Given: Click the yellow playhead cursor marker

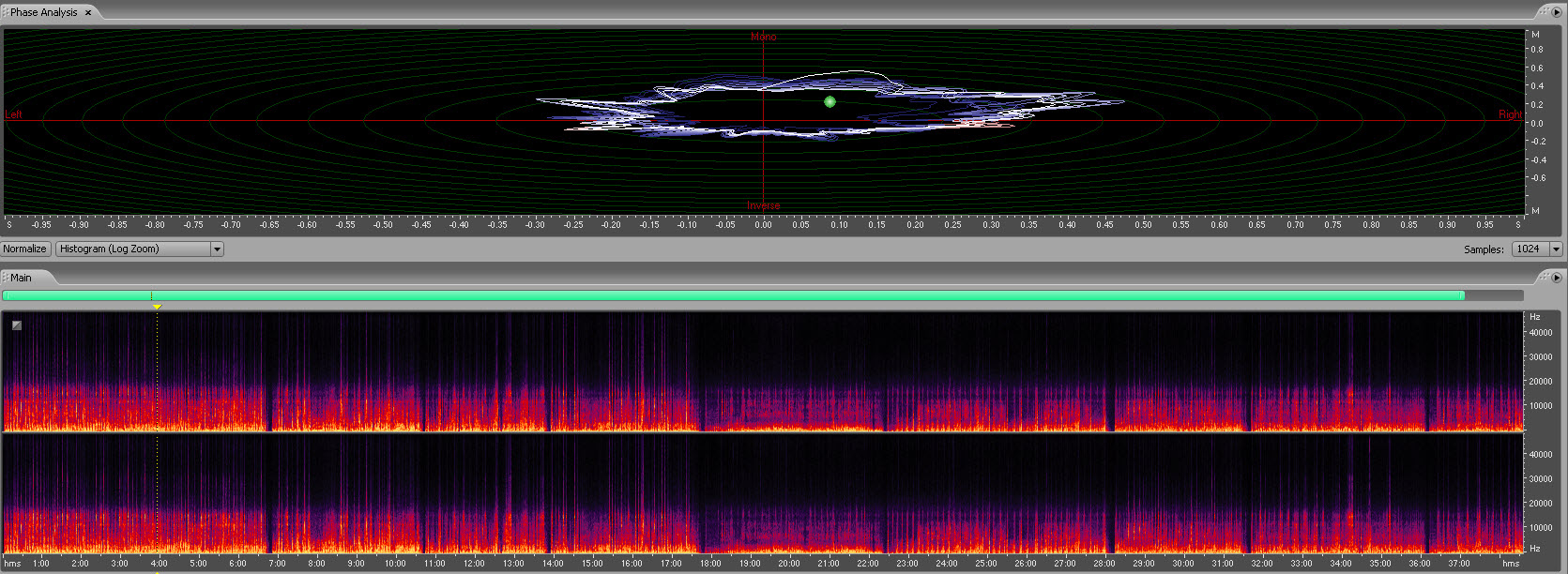Looking at the screenshot, I should 157,307.
